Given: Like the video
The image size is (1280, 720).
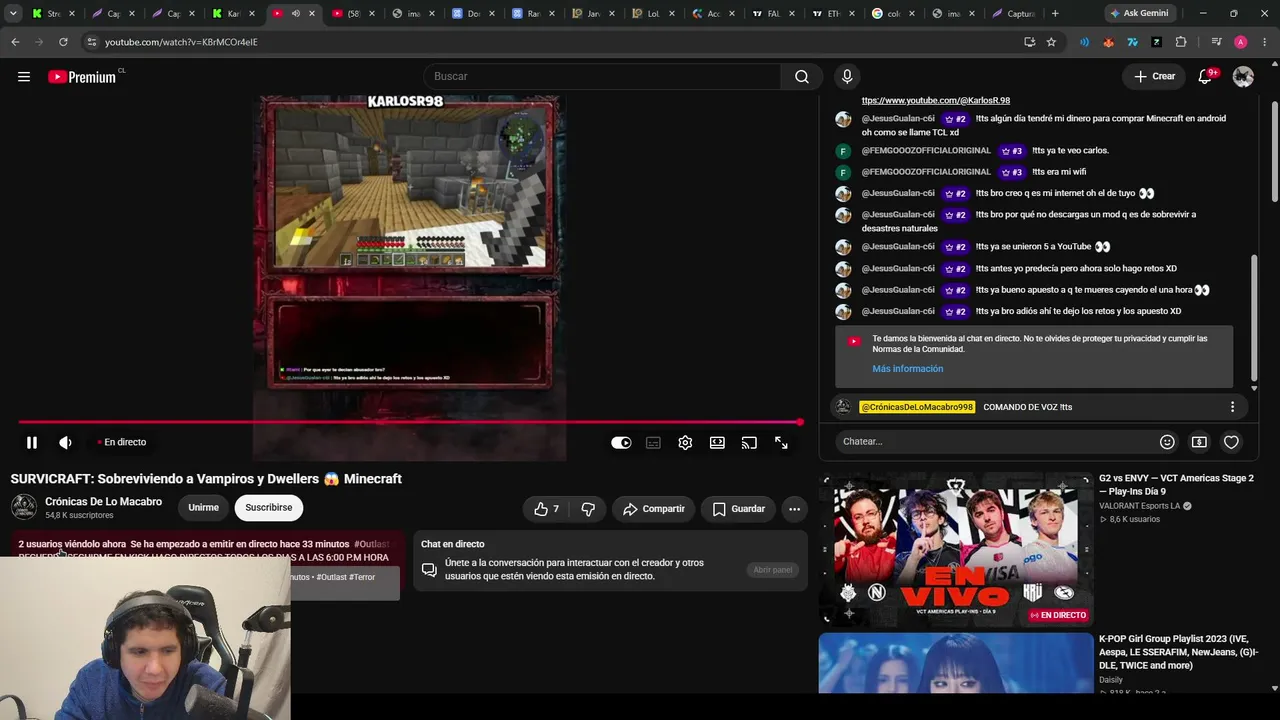Looking at the screenshot, I should (x=546, y=509).
